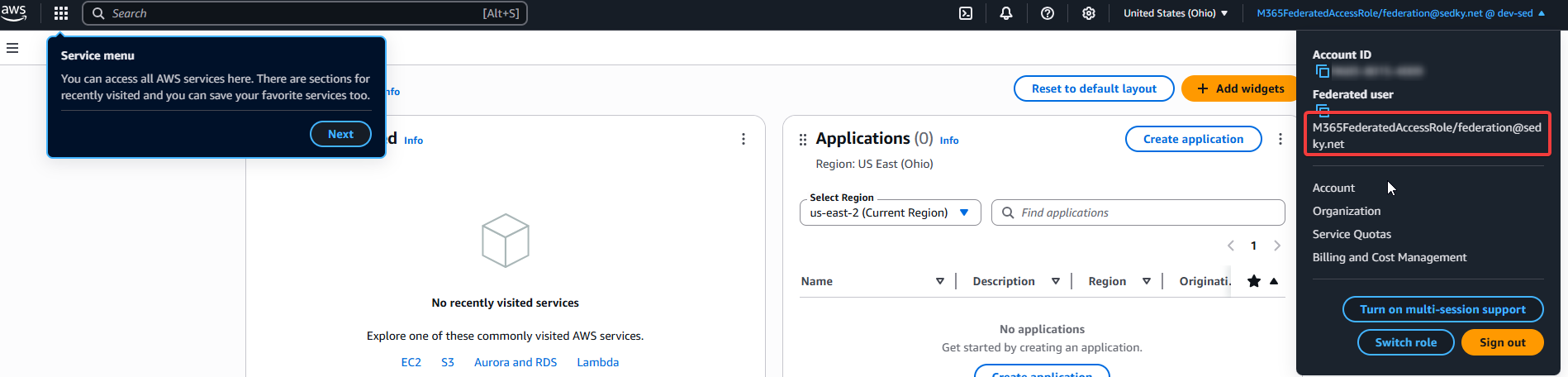Image resolution: width=1568 pixels, height=377 pixels.
Task: Open the settings gear icon
Action: pos(1089,13)
